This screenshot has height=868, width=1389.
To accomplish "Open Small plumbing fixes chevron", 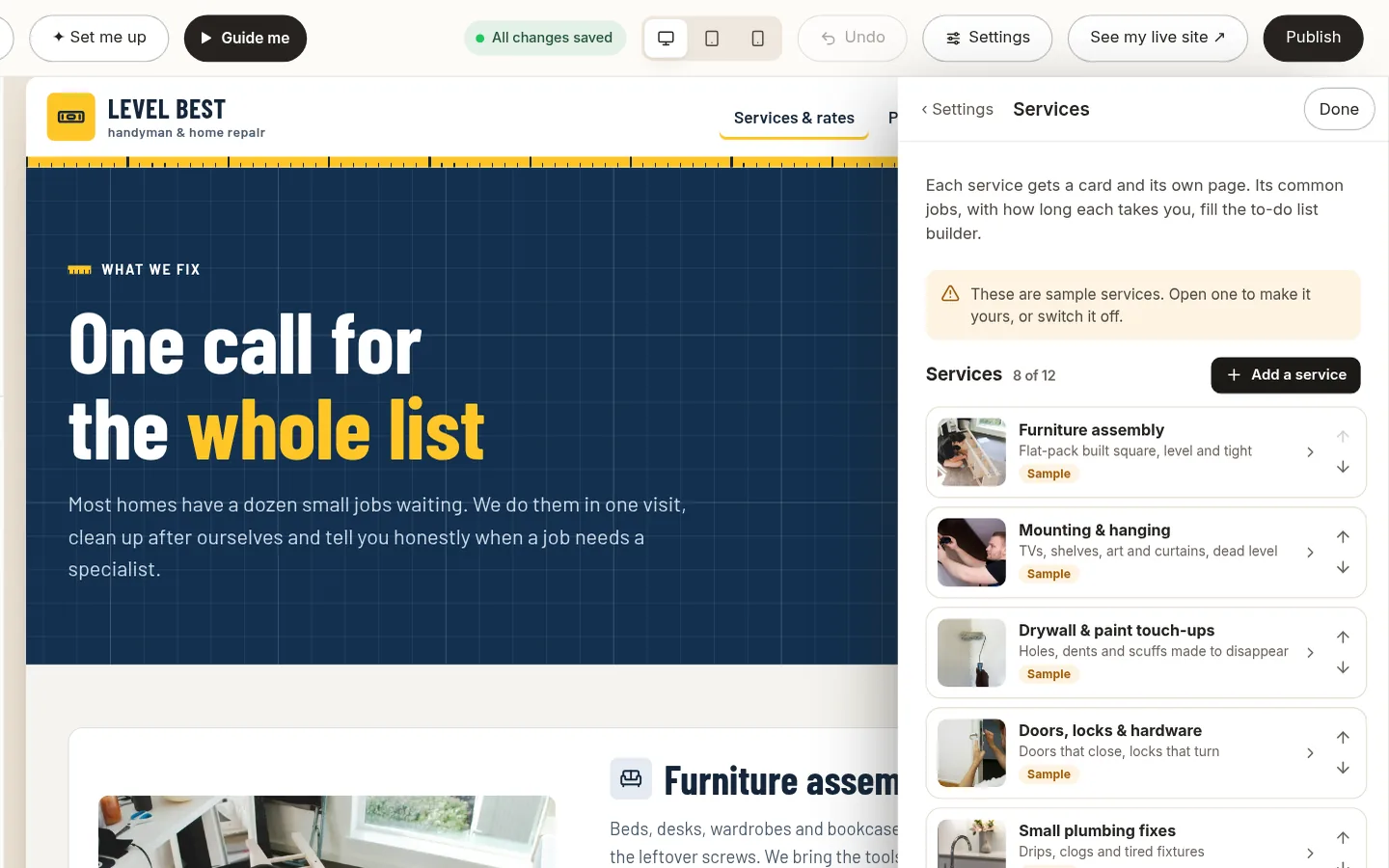I will click(x=1310, y=854).
